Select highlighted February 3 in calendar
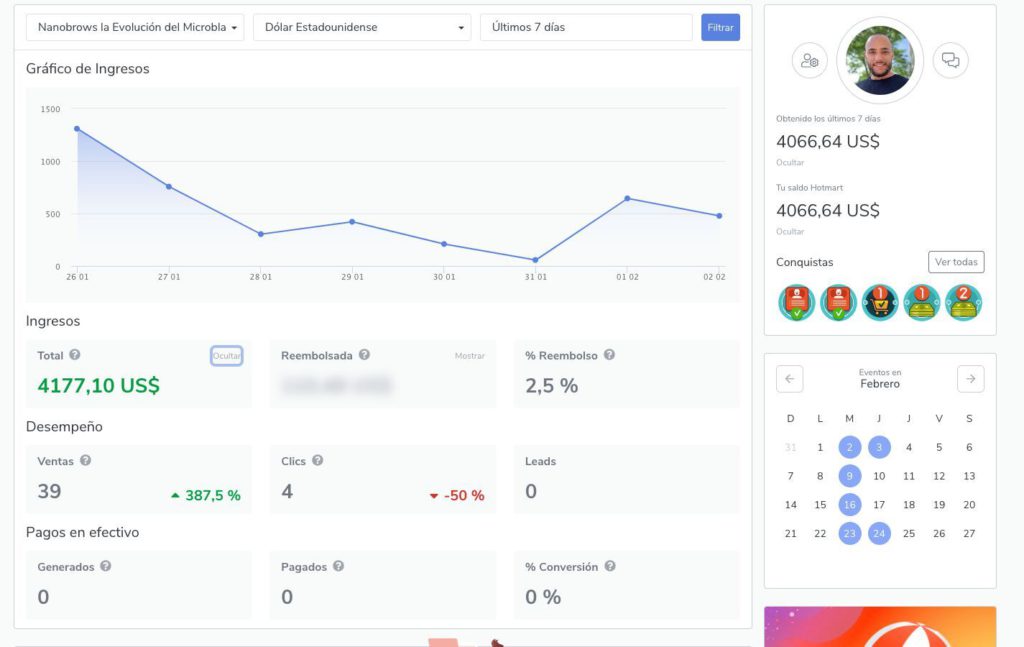1024x647 pixels. (879, 447)
